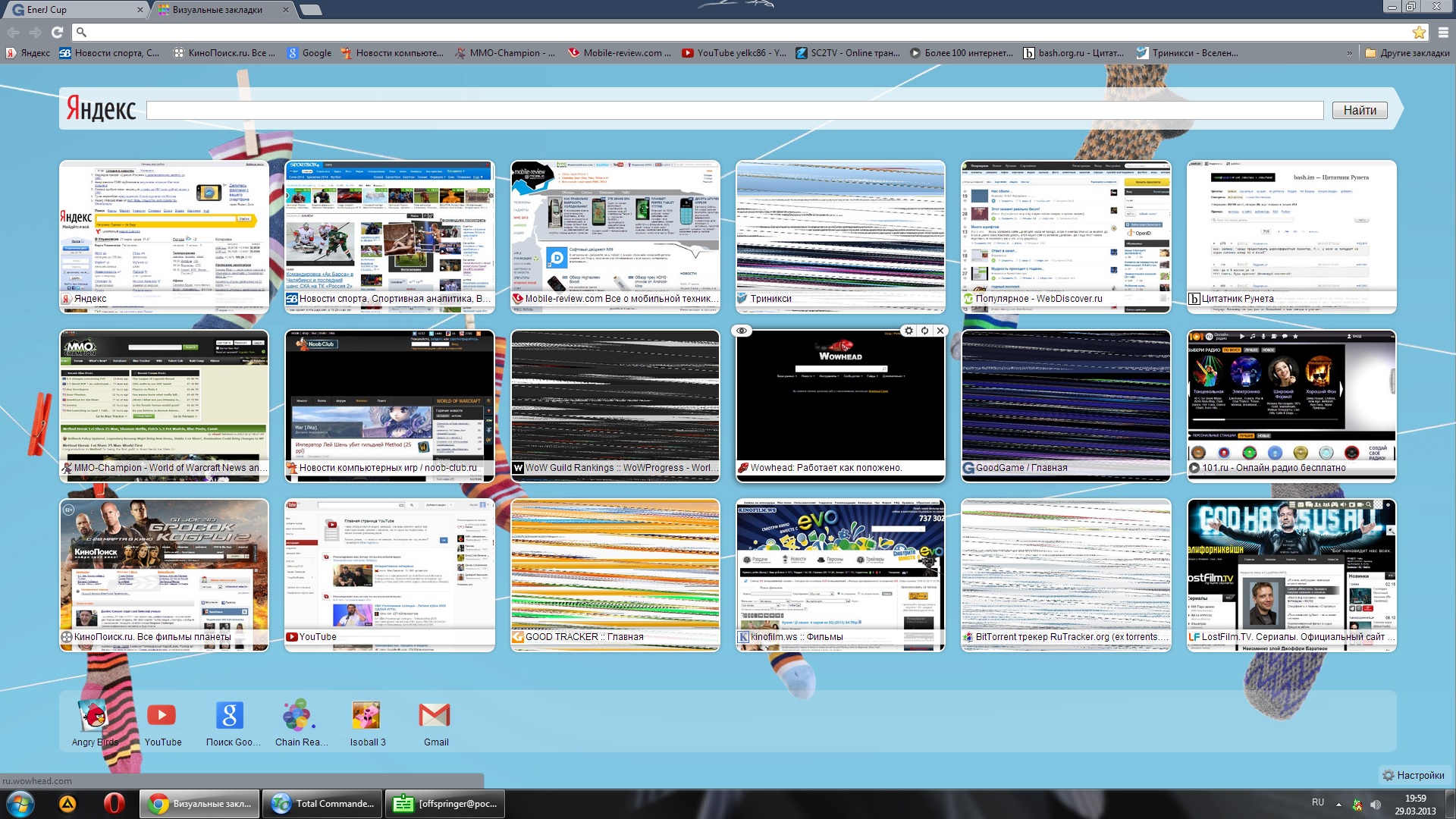Viewport: 1456px width, 819px height.
Task: Open GOOD TRACKER tile
Action: pos(615,575)
